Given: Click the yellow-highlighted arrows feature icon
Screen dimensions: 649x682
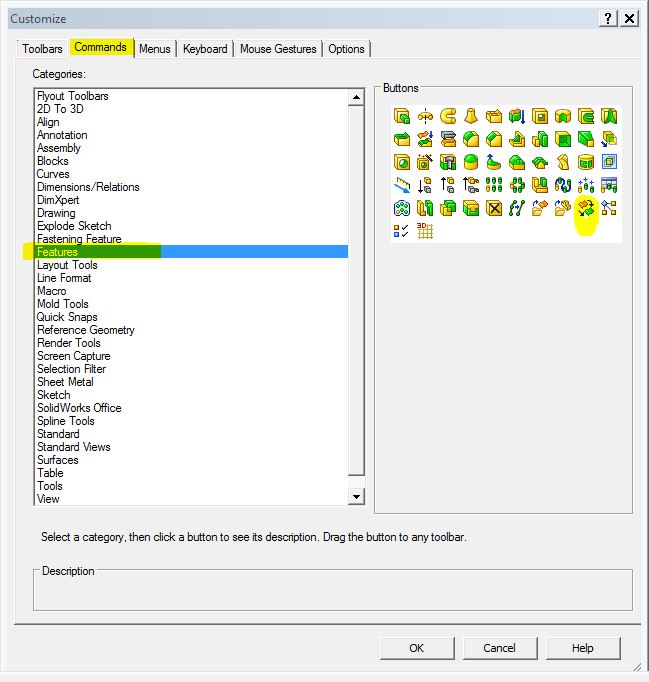Looking at the screenshot, I should click(x=585, y=208).
